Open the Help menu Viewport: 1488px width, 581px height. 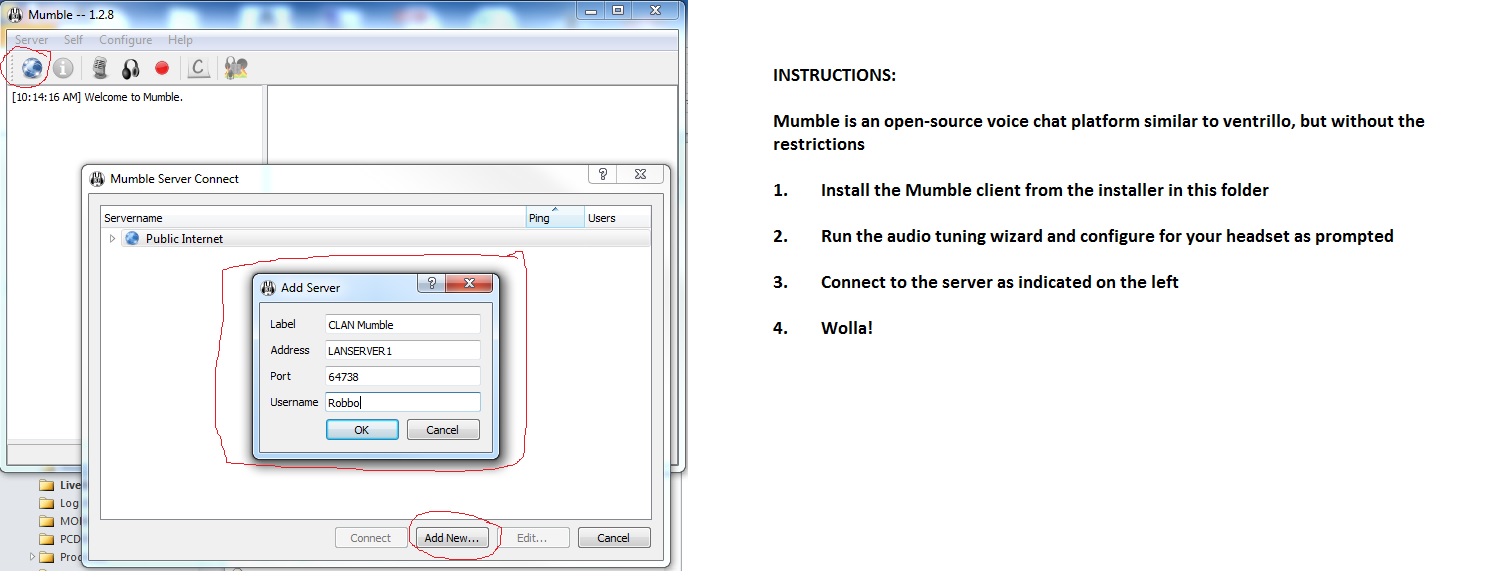pyautogui.click(x=180, y=40)
